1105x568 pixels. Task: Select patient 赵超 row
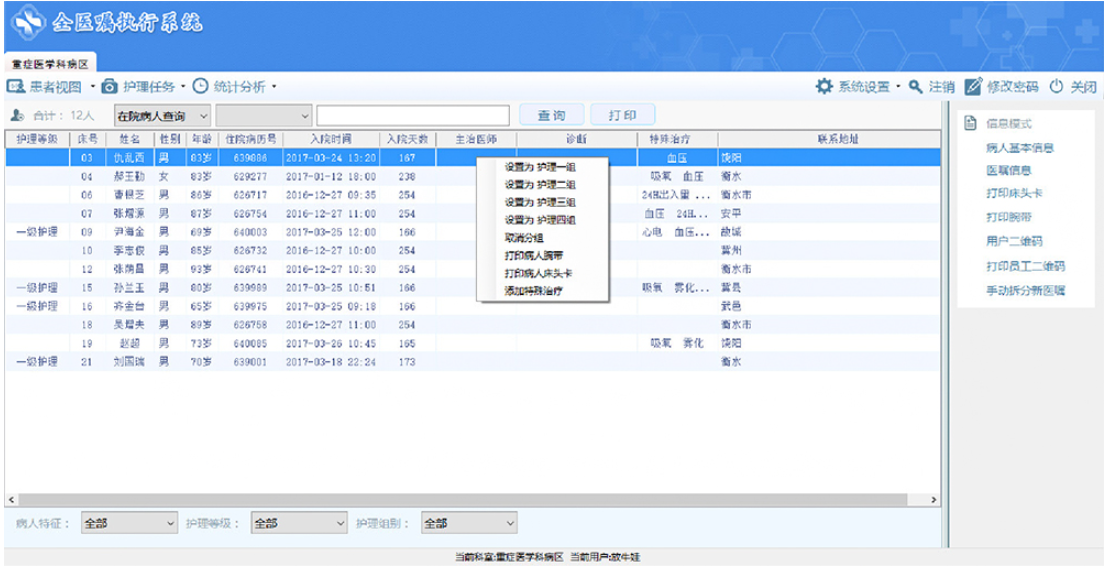pos(472,343)
